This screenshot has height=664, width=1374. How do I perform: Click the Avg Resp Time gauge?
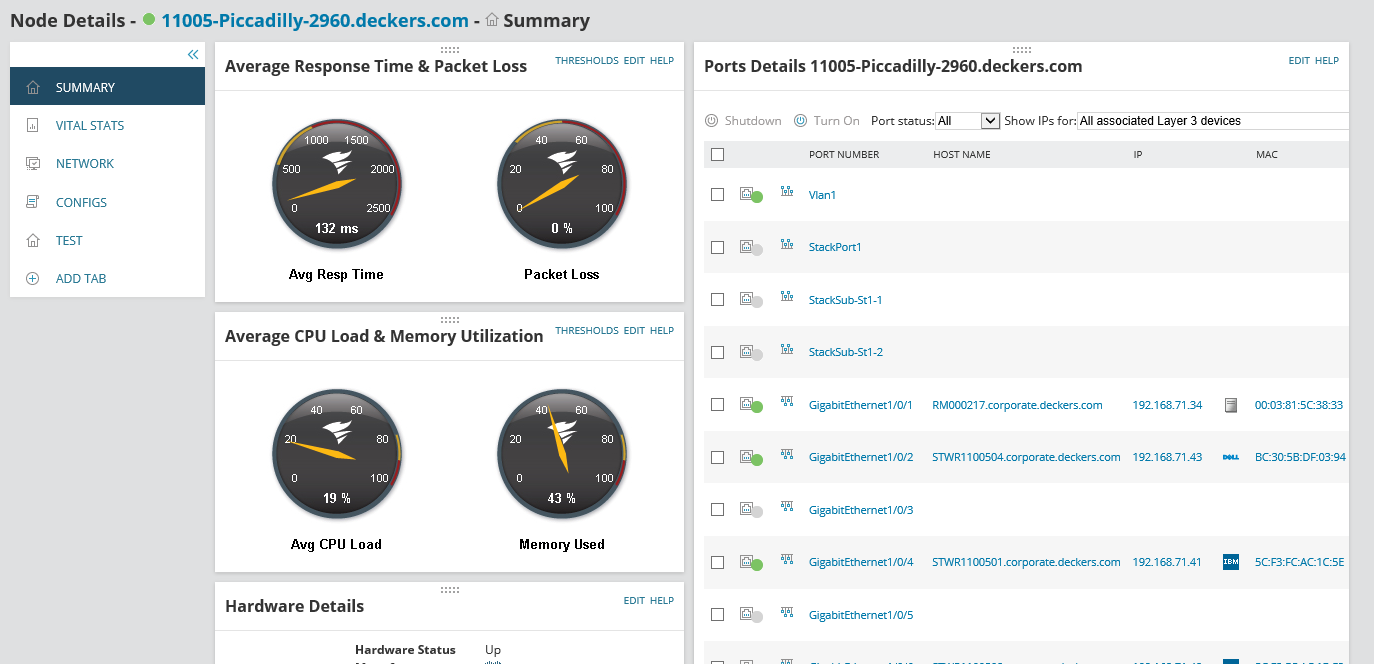click(x=336, y=185)
